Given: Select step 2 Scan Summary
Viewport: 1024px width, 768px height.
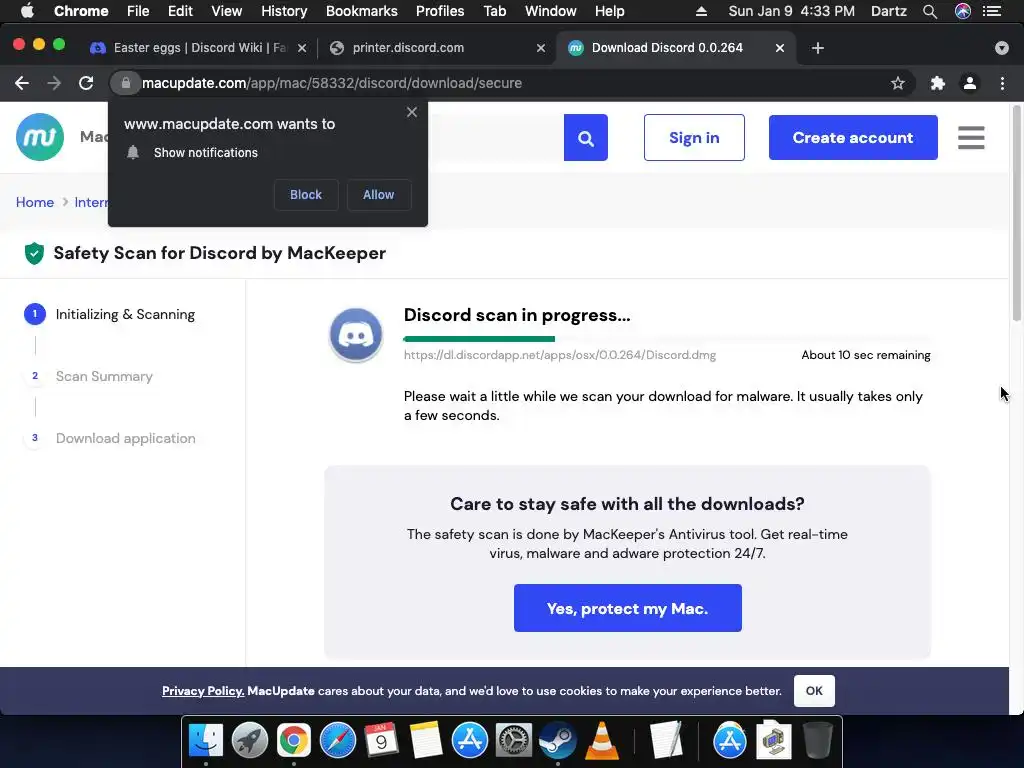Looking at the screenshot, I should pyautogui.click(x=89, y=376).
